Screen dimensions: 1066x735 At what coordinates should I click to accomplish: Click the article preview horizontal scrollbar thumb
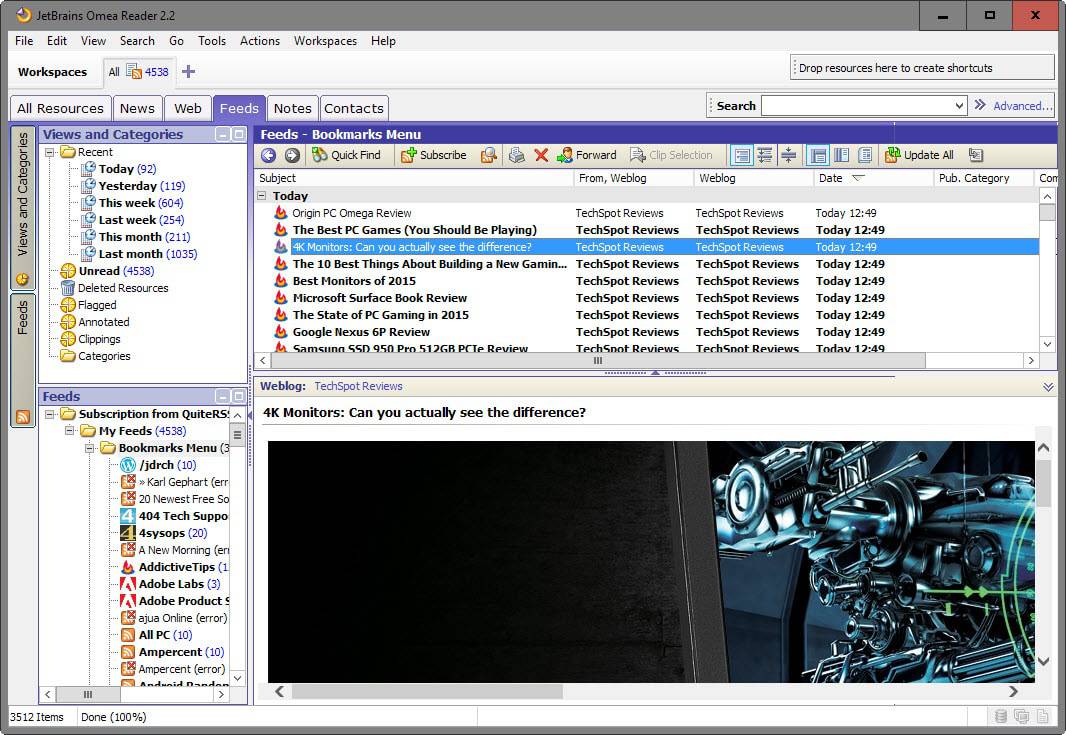427,691
